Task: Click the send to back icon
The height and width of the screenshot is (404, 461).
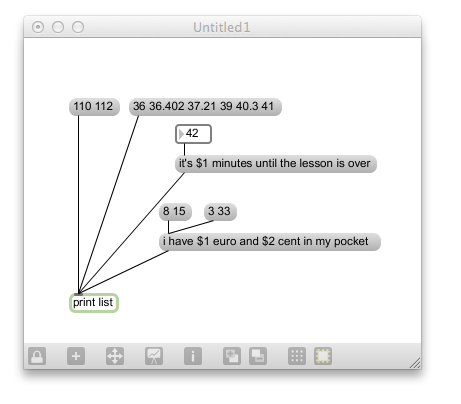Action: (x=258, y=356)
